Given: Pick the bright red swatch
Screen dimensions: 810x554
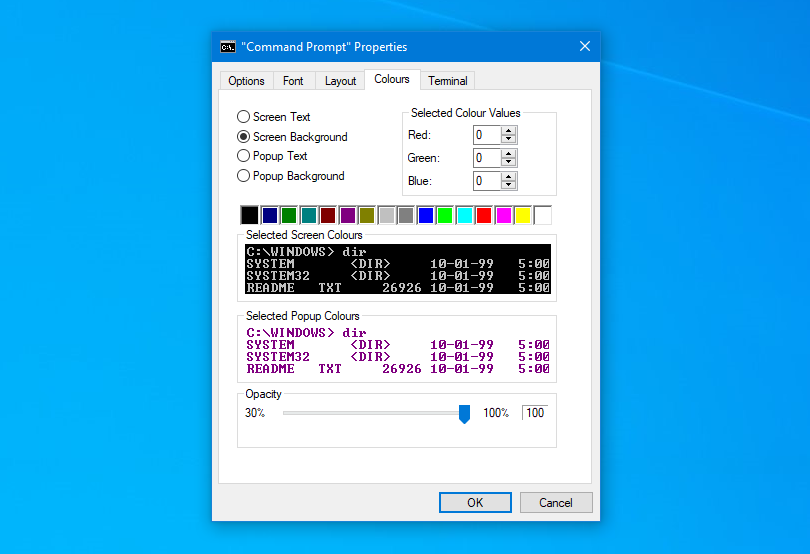Looking at the screenshot, I should [484, 216].
